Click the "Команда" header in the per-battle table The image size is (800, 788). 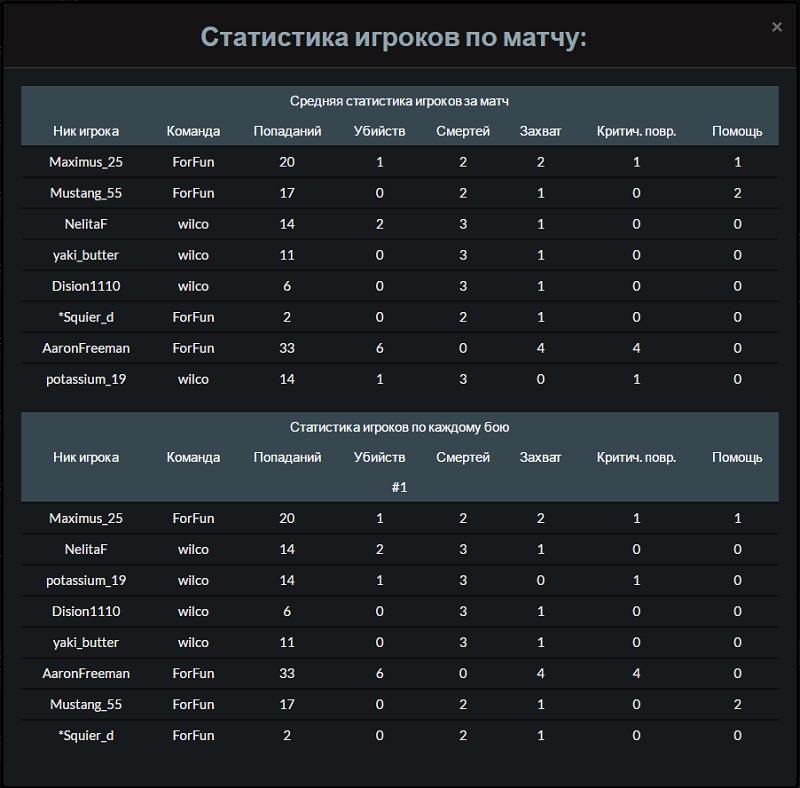193,457
